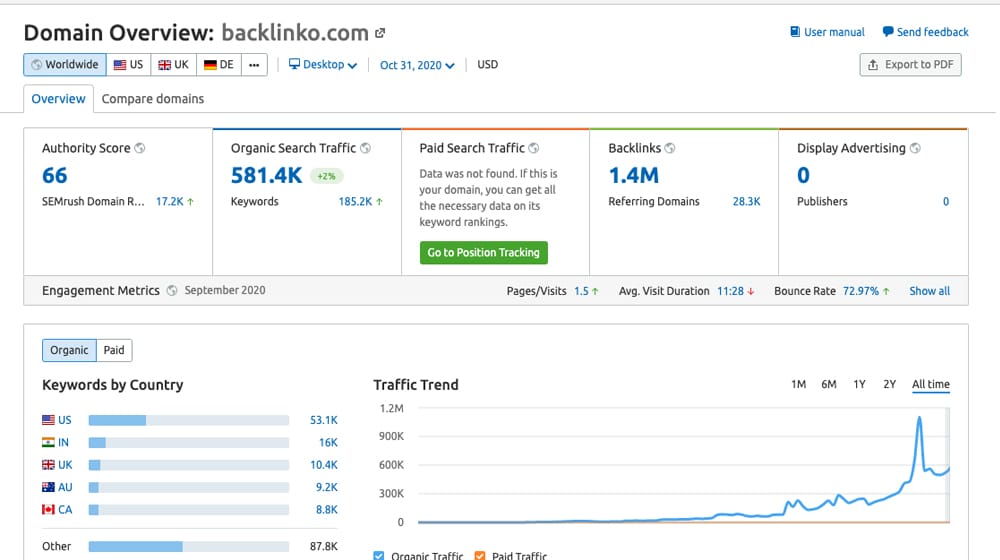Toggle the Paid Traffic checkbox in chart legend
Screen dimensions: 1000x560
pyautogui.click(x=478, y=556)
